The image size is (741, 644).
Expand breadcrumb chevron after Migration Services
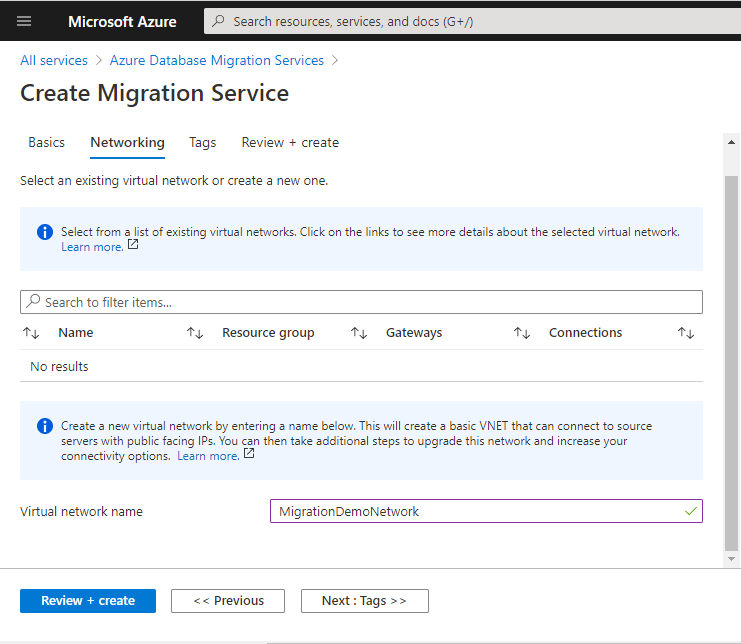click(x=335, y=60)
